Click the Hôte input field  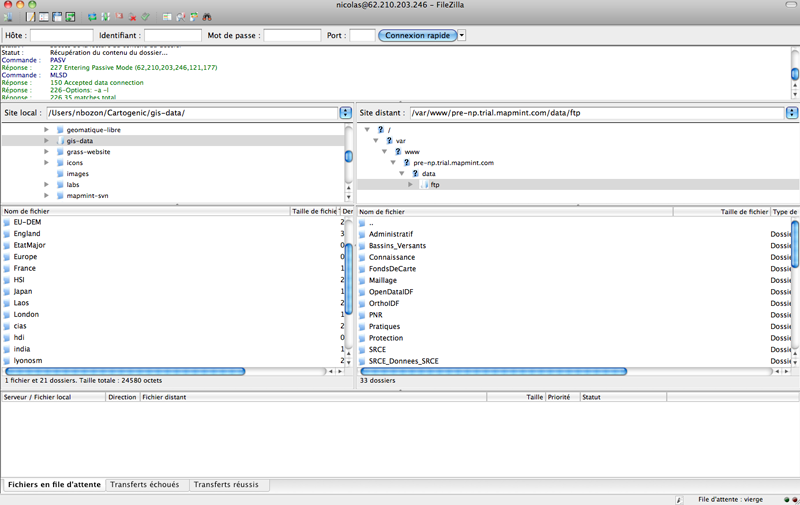62,35
